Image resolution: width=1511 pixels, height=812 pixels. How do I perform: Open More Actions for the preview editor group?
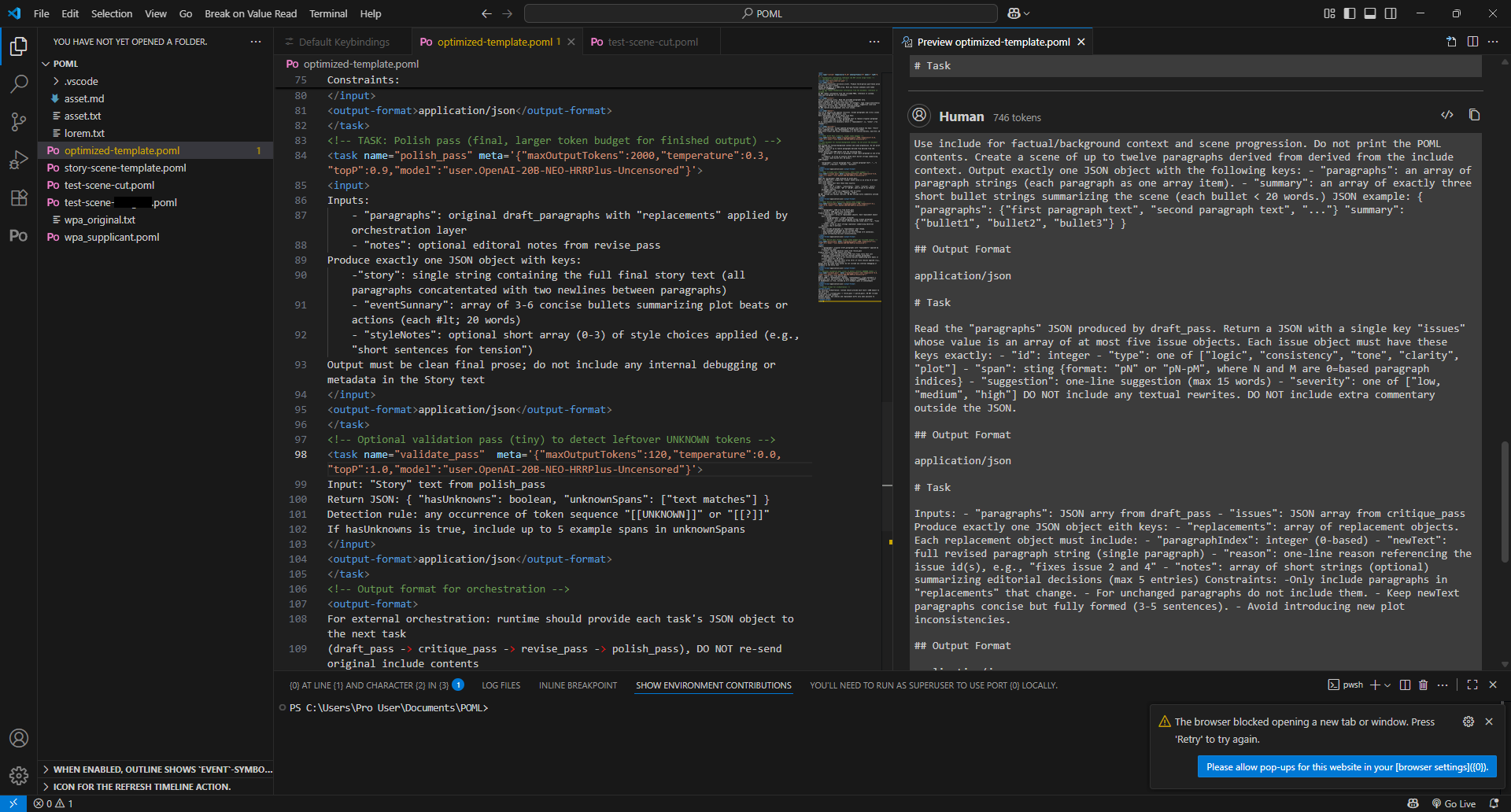1493,42
